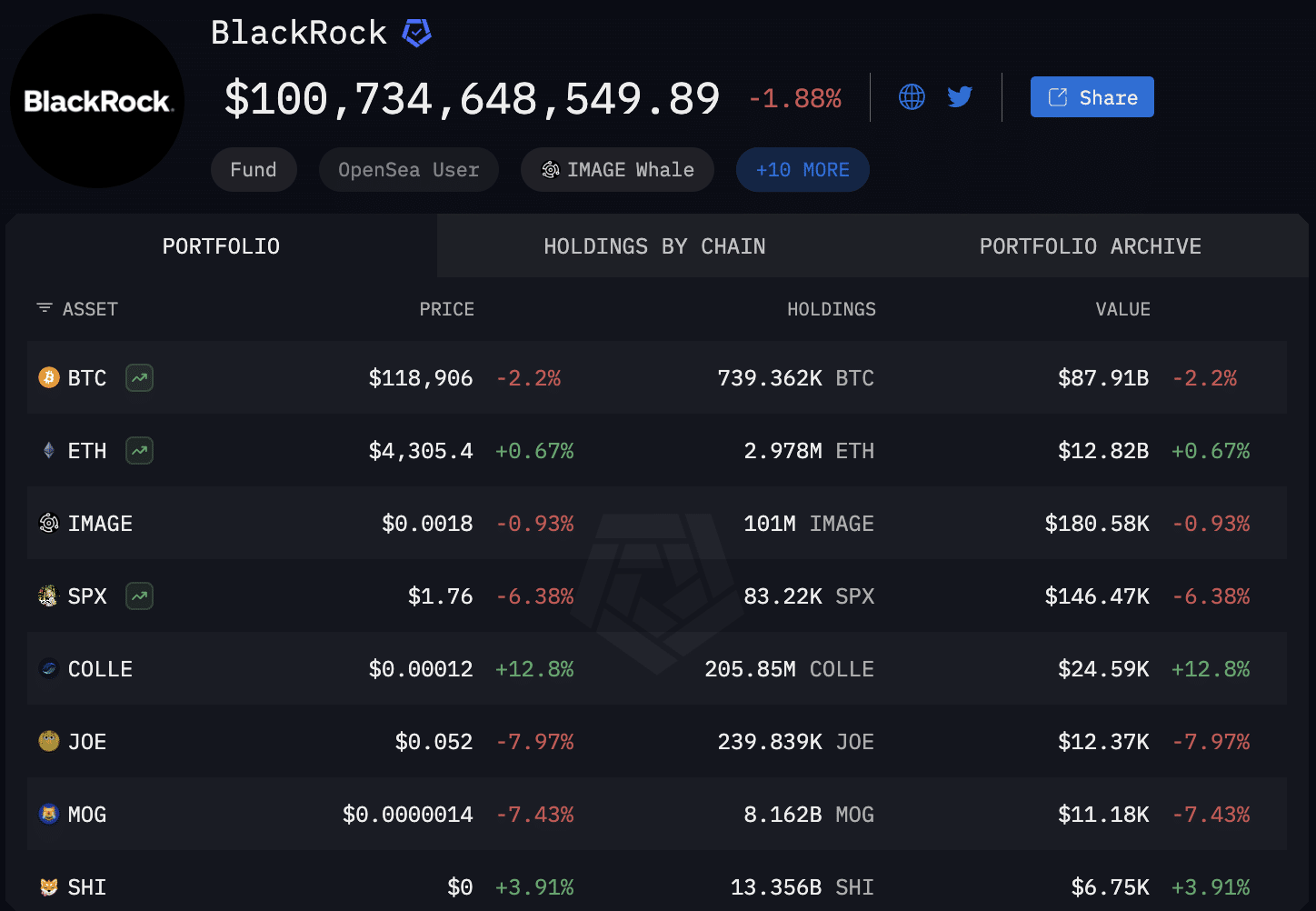
Task: Click the verified badge next to BlackRock
Action: (x=416, y=34)
